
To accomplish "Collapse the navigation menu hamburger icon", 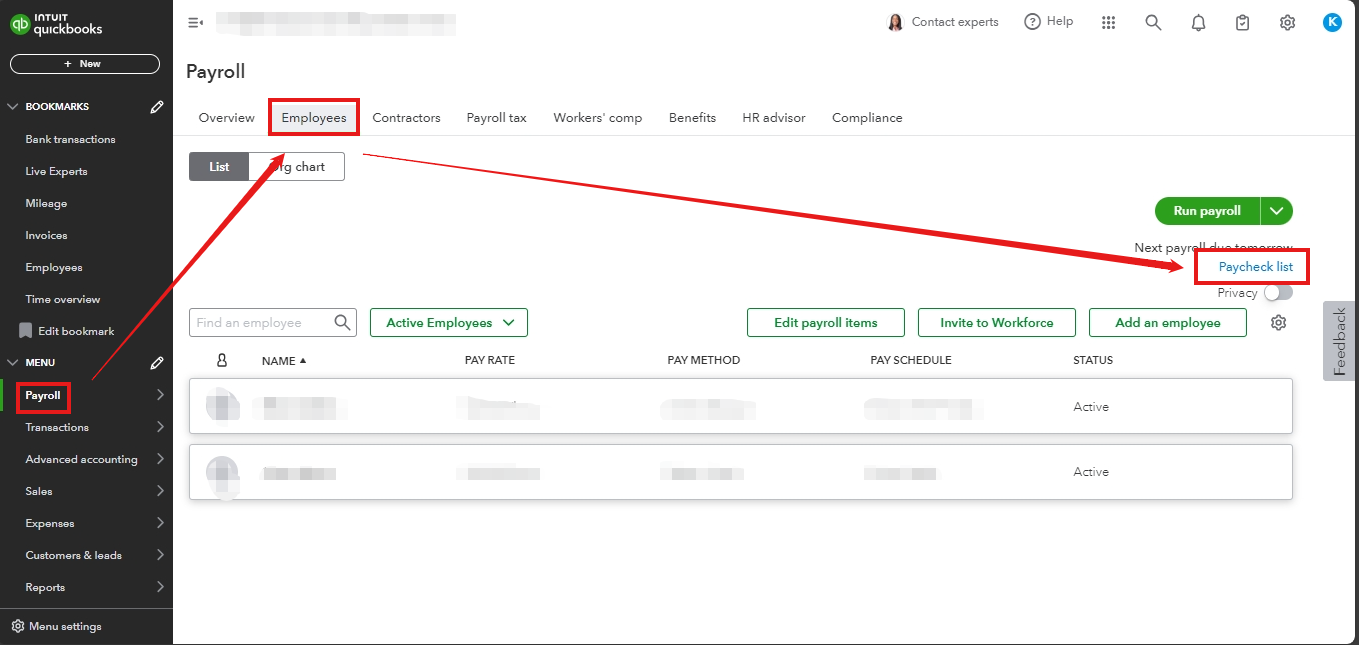I will [x=195, y=22].
